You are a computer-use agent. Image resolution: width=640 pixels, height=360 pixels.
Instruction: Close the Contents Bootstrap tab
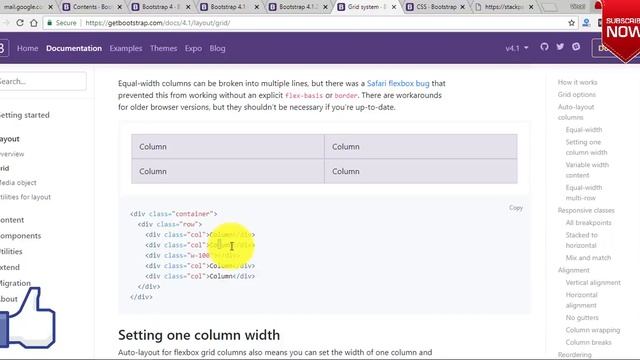click(120, 7)
